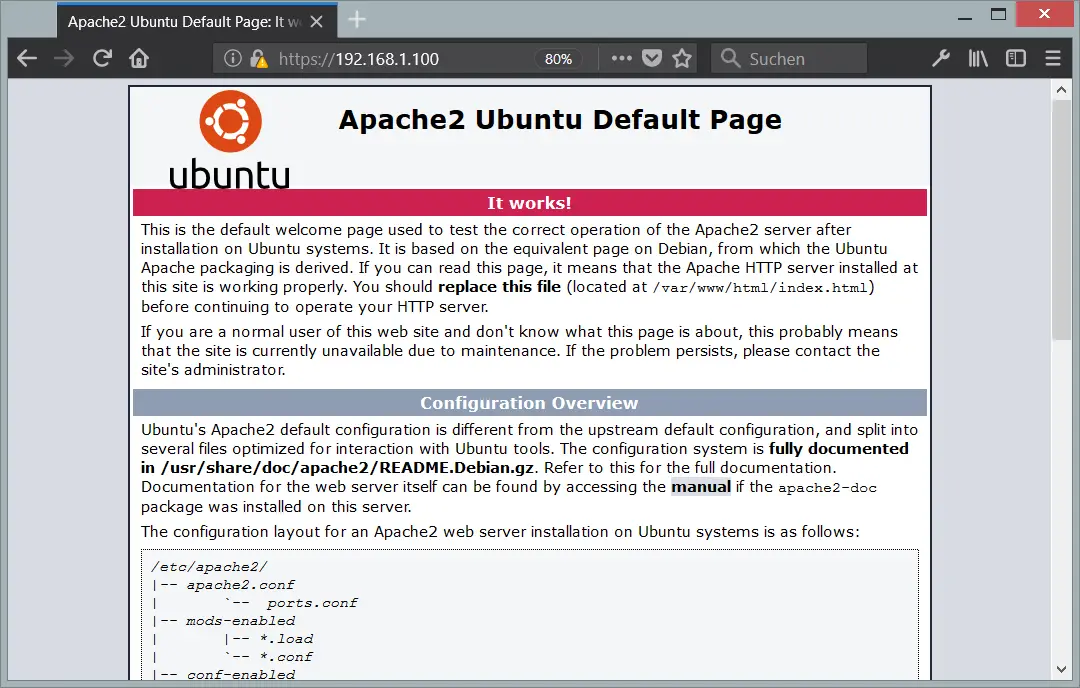Screen dimensions: 1080x688
Task: Click the scrollbar down arrow
Action: coord(1061,669)
